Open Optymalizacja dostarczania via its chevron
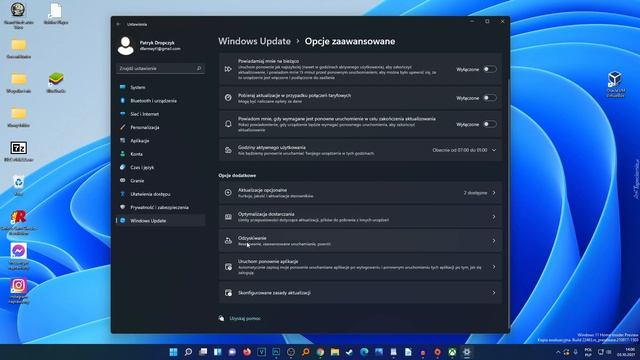This screenshot has height=360, width=640. point(494,217)
